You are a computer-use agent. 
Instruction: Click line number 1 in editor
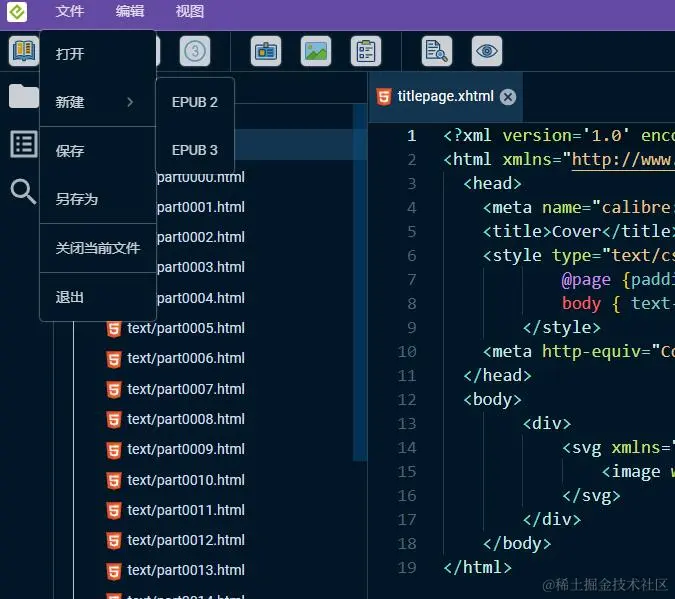point(412,136)
